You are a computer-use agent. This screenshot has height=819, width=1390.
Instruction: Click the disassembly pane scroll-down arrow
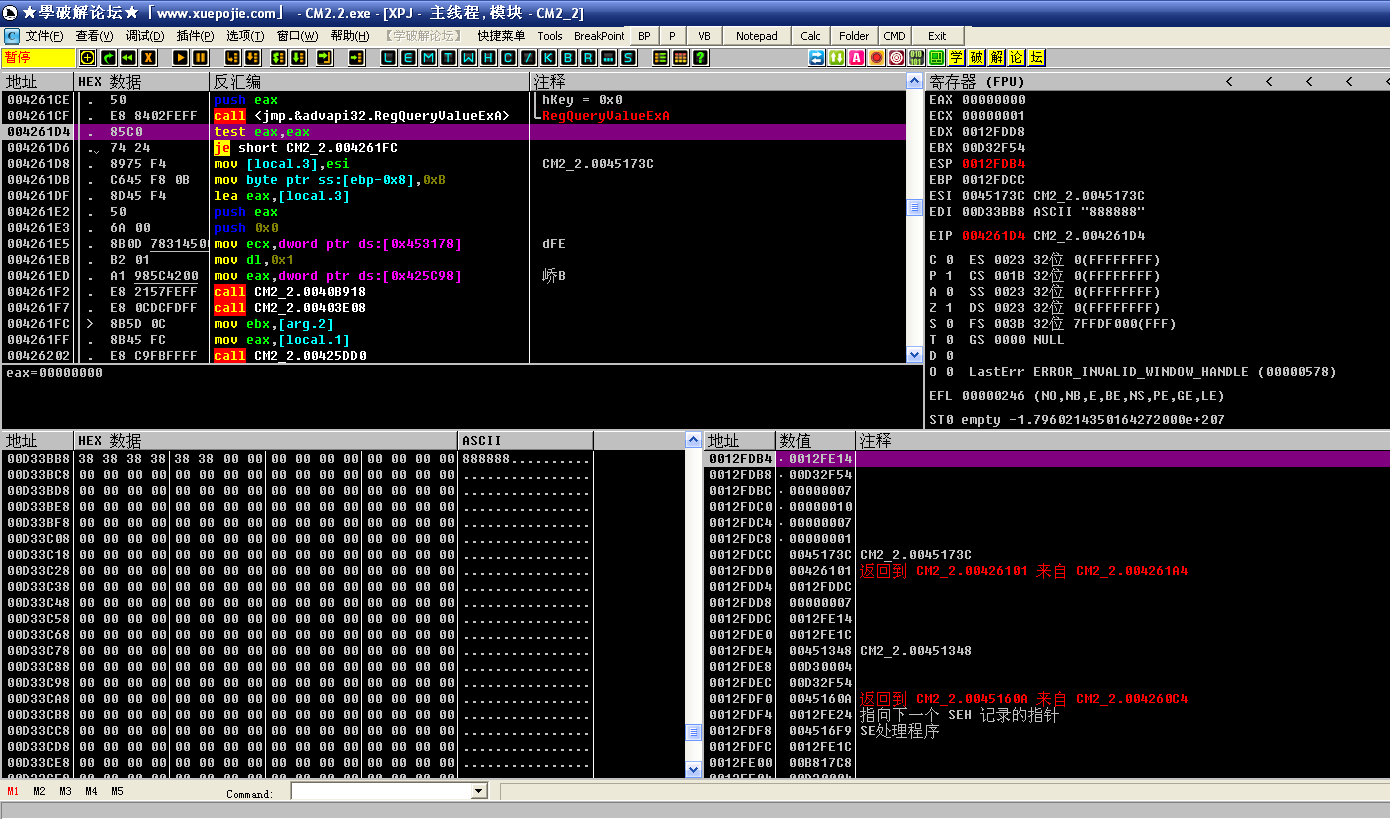click(x=914, y=354)
